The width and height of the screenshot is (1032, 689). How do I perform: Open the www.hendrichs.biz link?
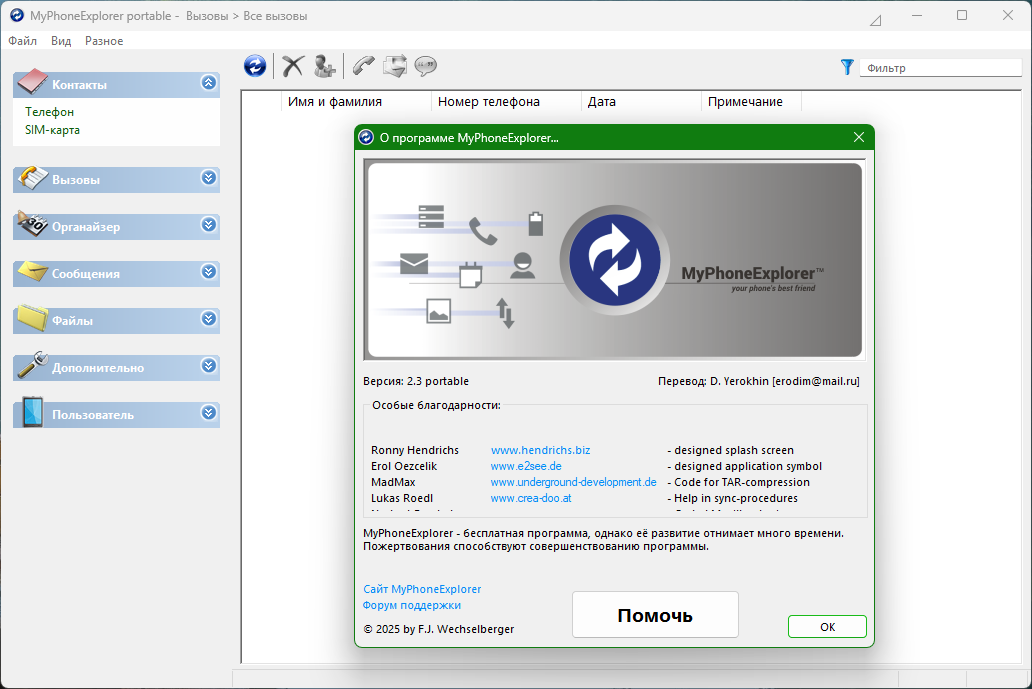click(x=547, y=450)
